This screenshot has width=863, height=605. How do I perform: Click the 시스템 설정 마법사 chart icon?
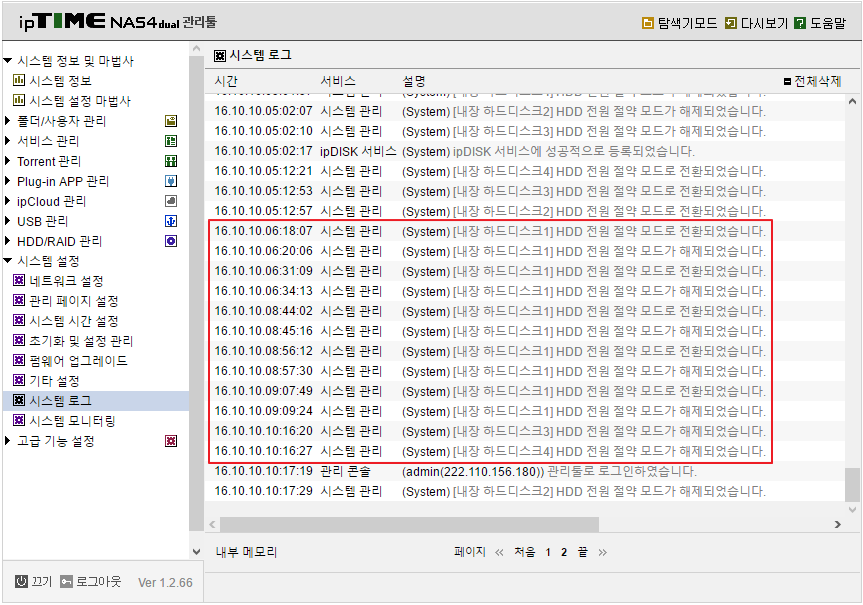[19, 100]
